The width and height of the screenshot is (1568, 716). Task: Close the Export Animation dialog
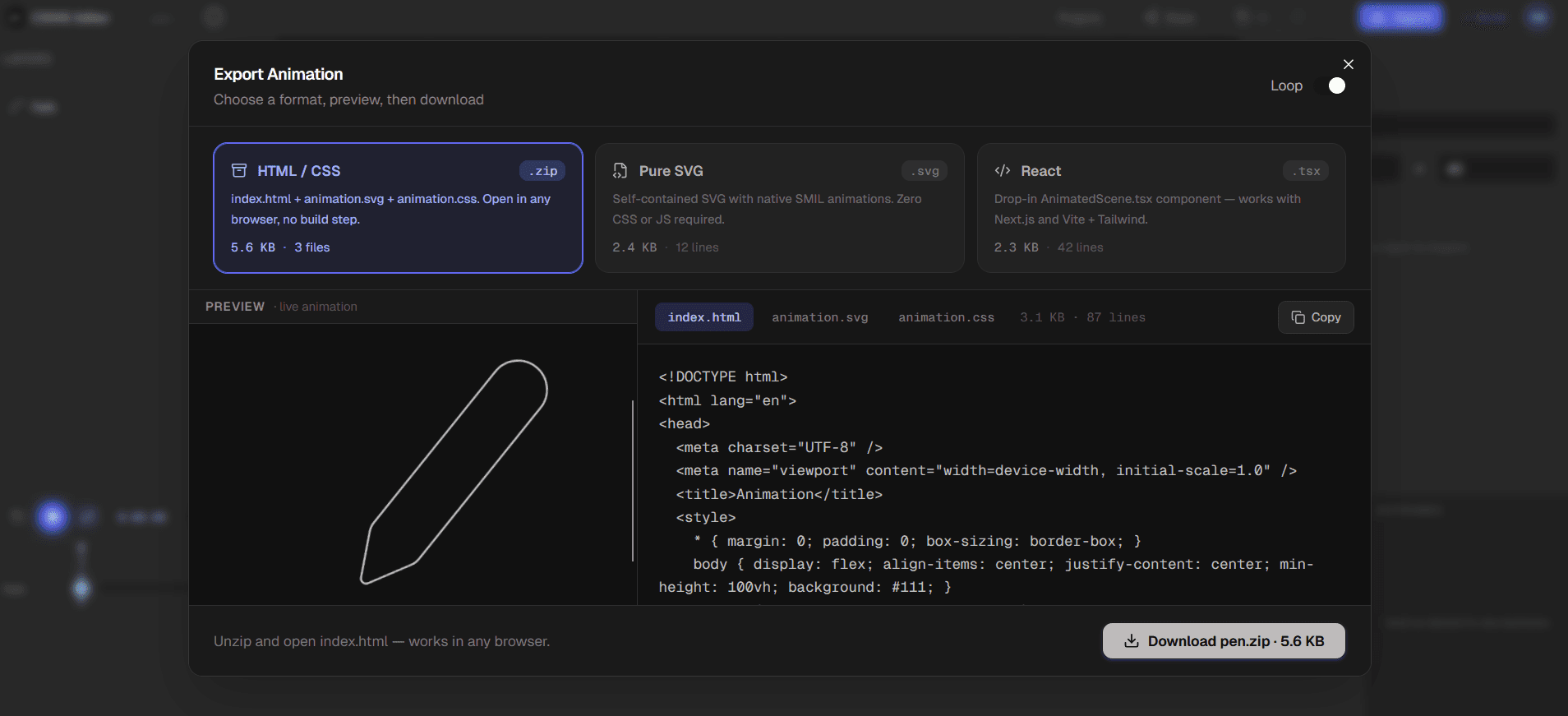click(1349, 64)
